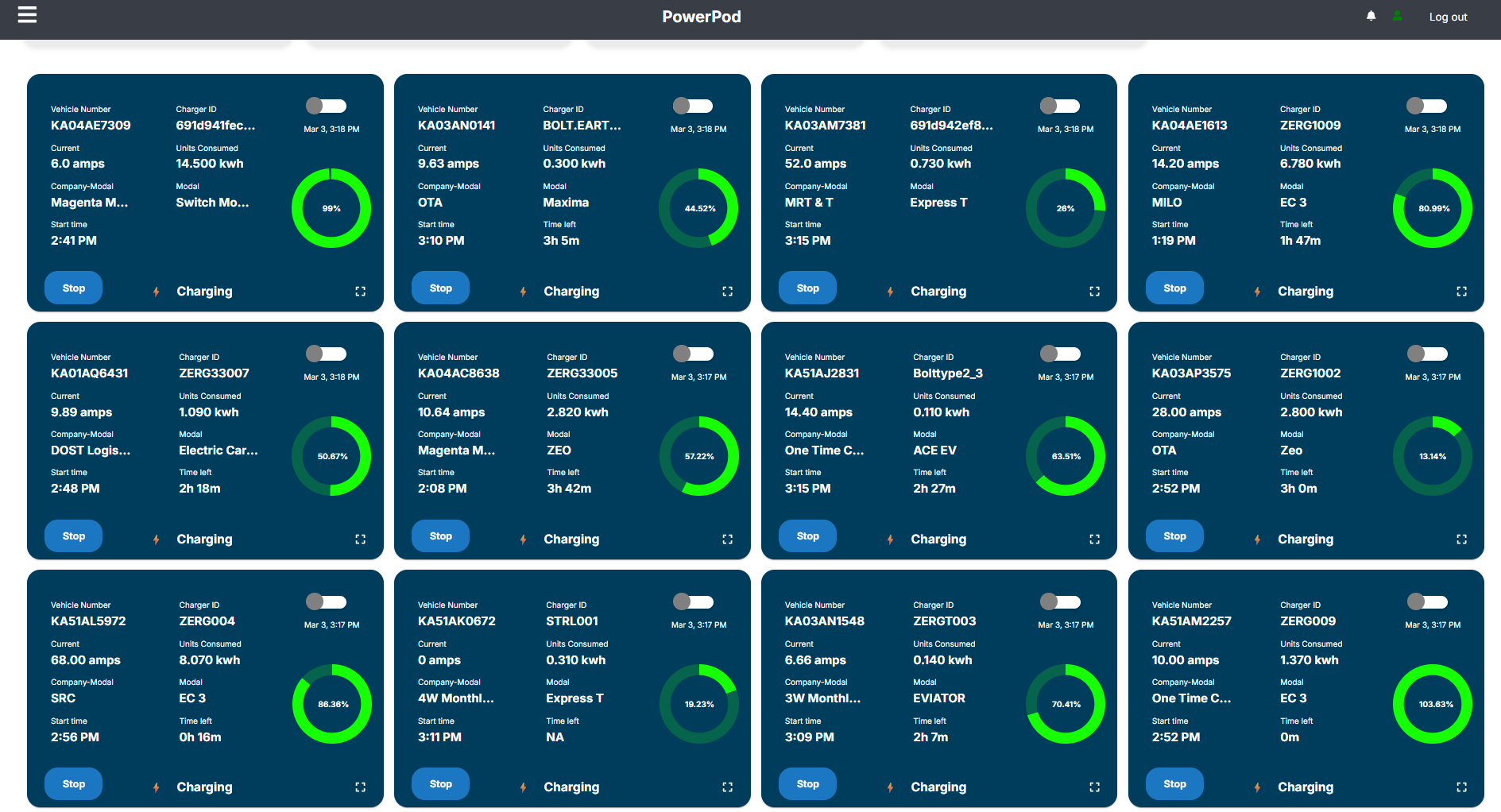This screenshot has height=812, width=1501.
Task: Expand the KA01AQ6431 card to fullscreen
Action: point(360,539)
